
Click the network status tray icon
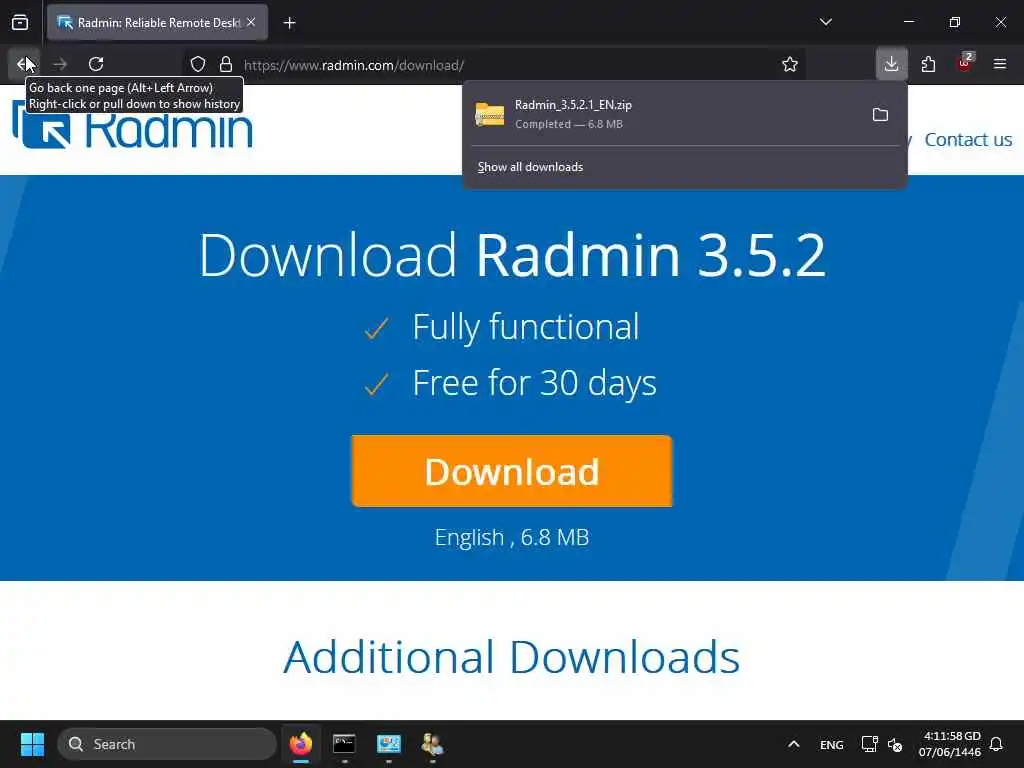[x=869, y=744]
